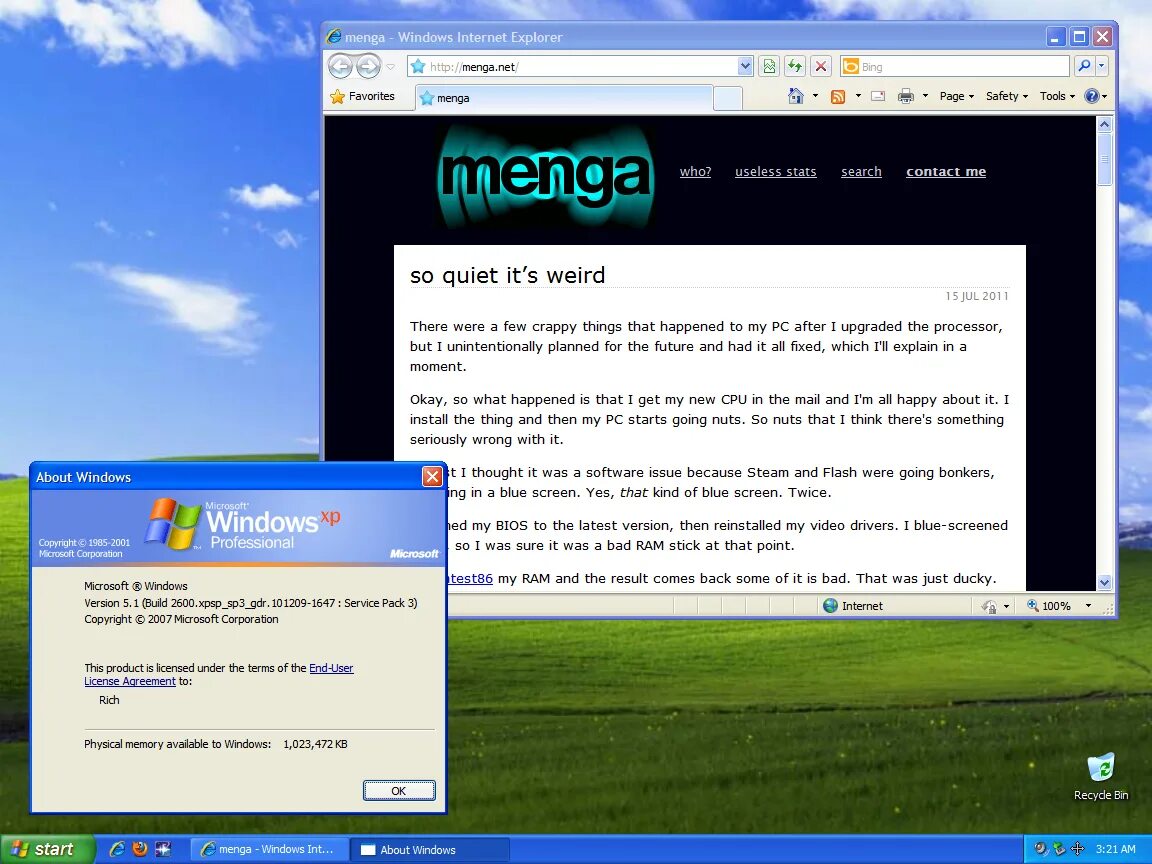Close the About Windows dialog
The height and width of the screenshot is (864, 1152).
coord(432,477)
